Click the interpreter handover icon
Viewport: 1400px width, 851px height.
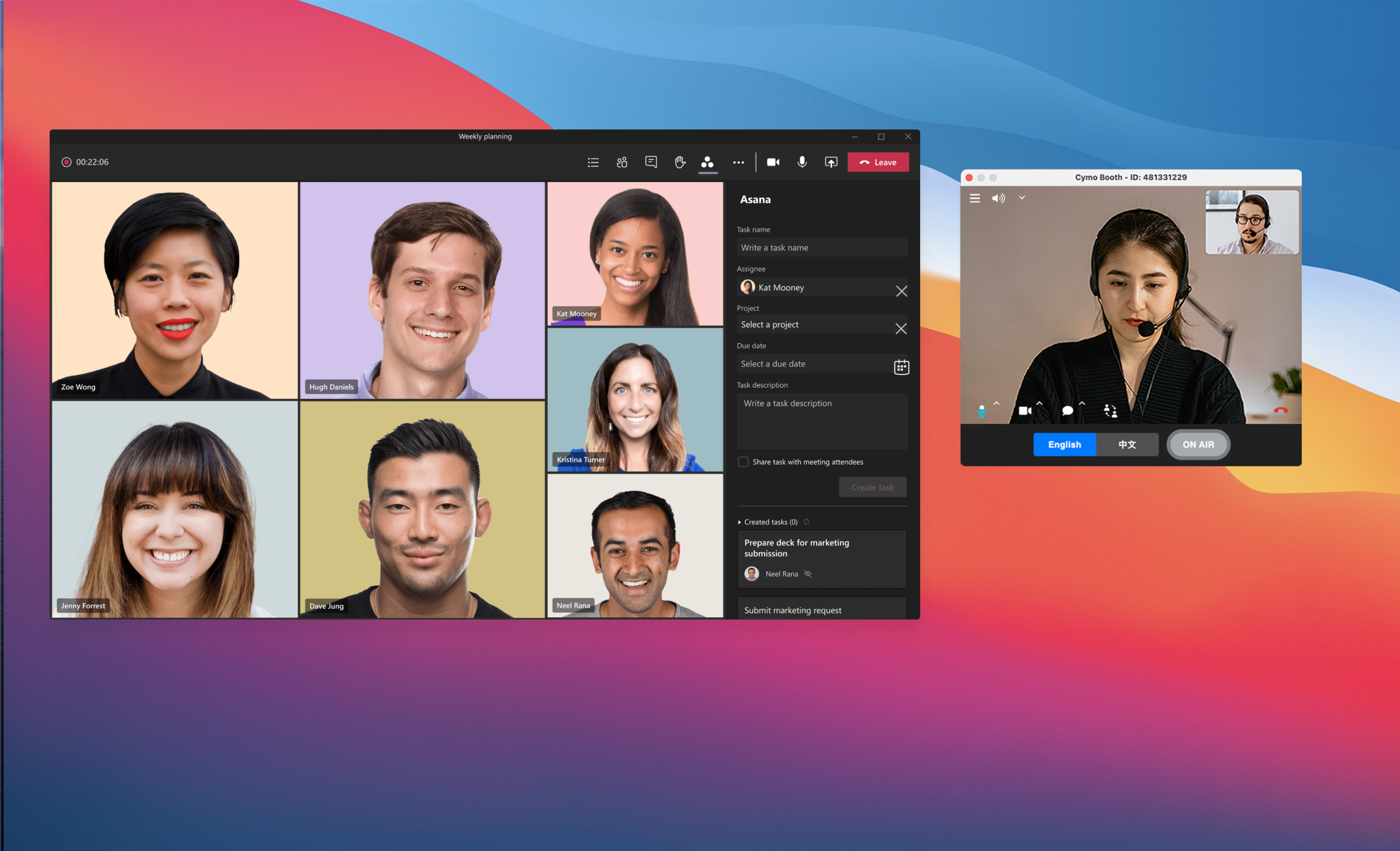[x=1110, y=410]
